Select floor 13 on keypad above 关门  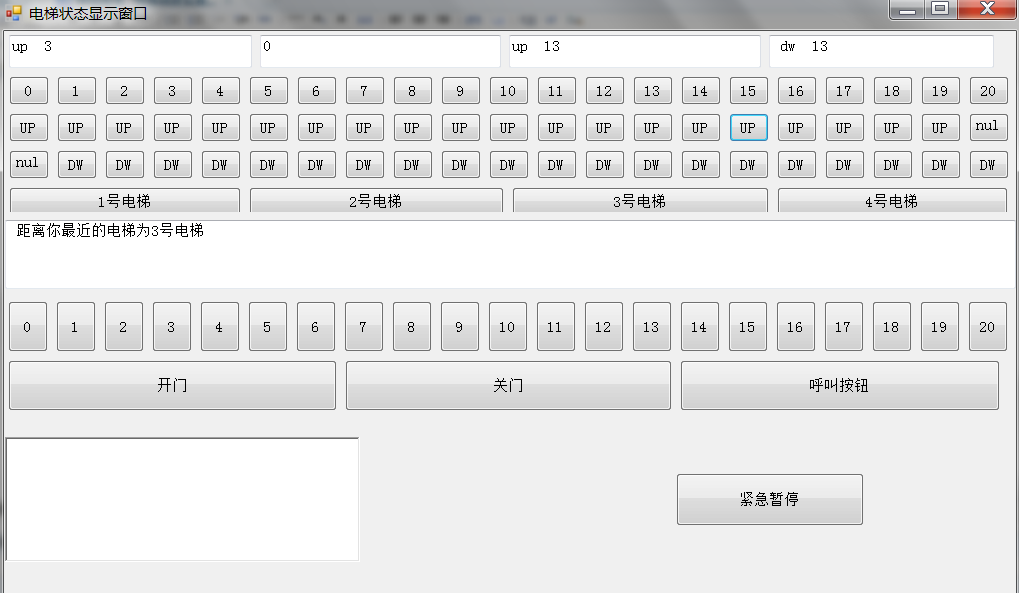coord(652,326)
